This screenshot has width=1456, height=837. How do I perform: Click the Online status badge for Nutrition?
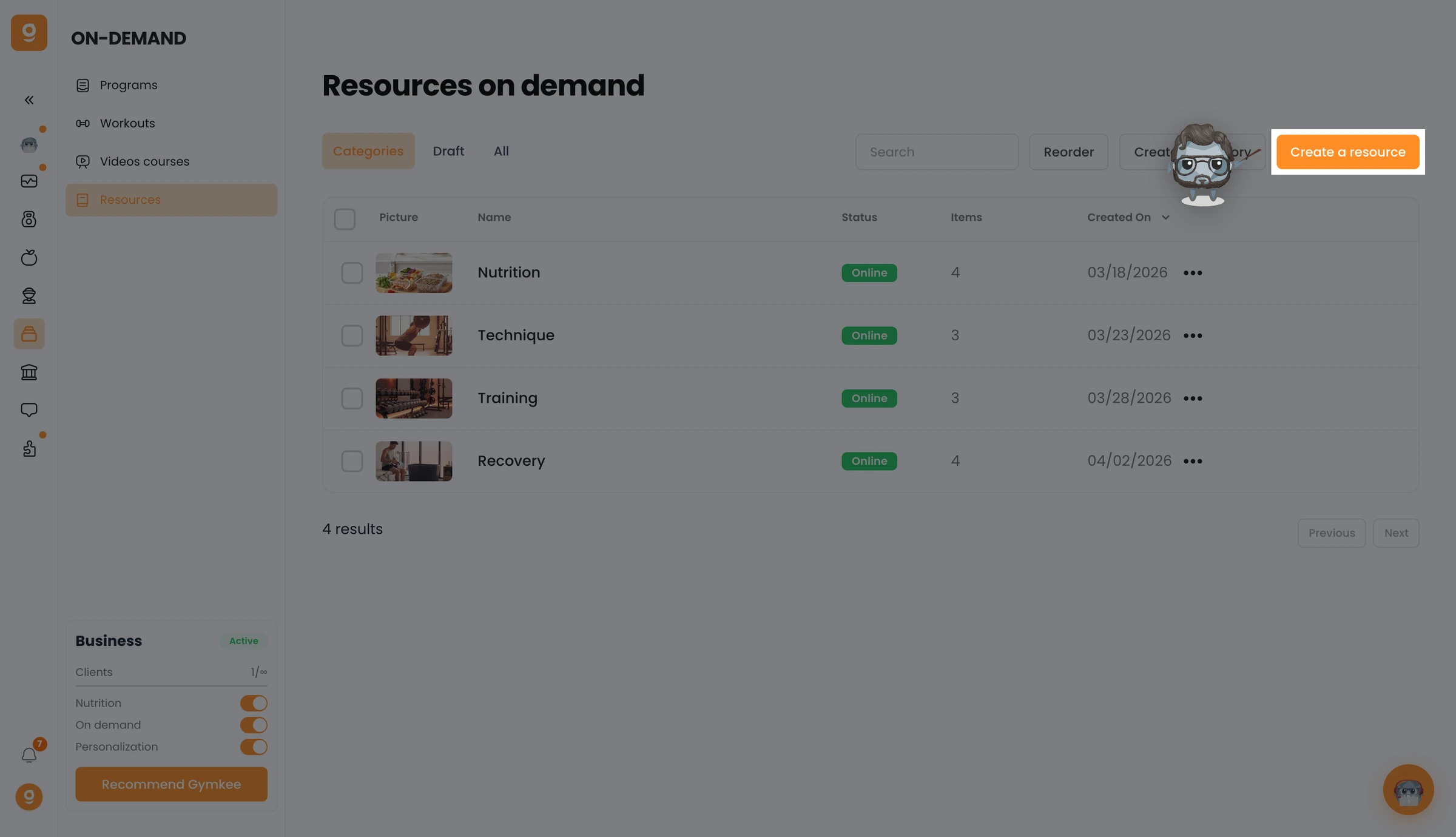pyautogui.click(x=869, y=273)
